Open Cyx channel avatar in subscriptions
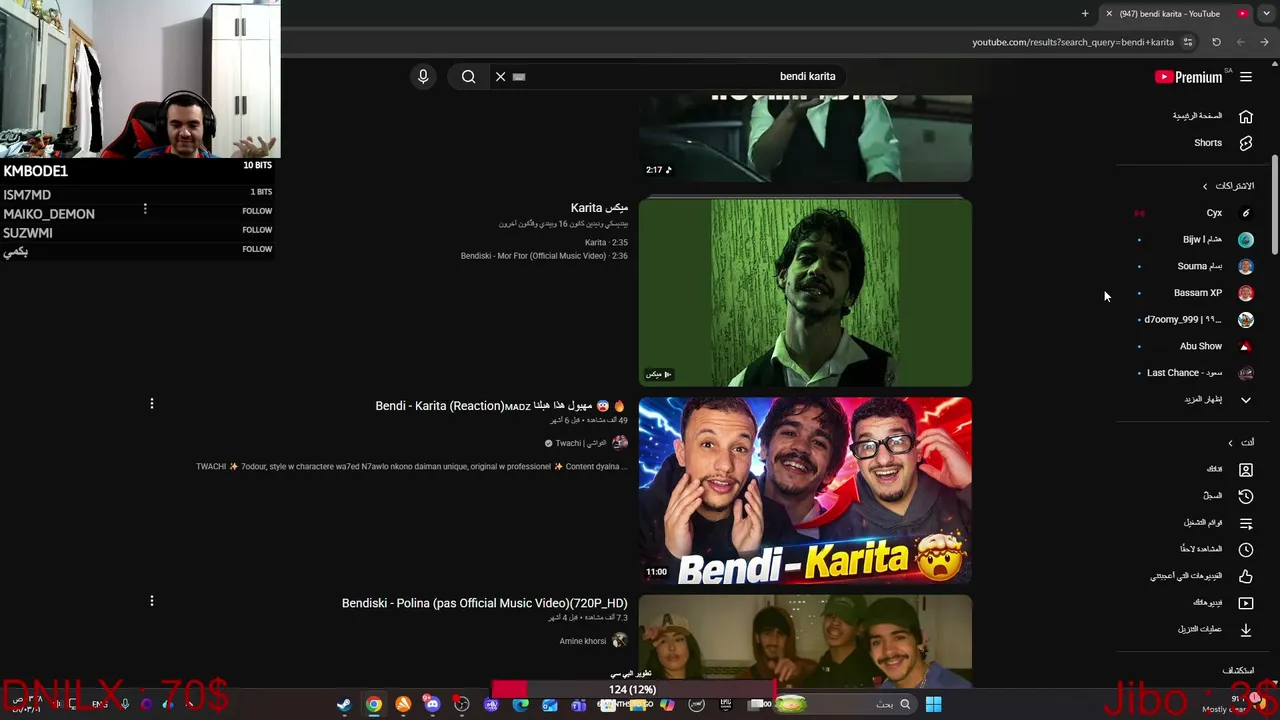Image resolution: width=1280 pixels, height=720 pixels. tap(1246, 213)
